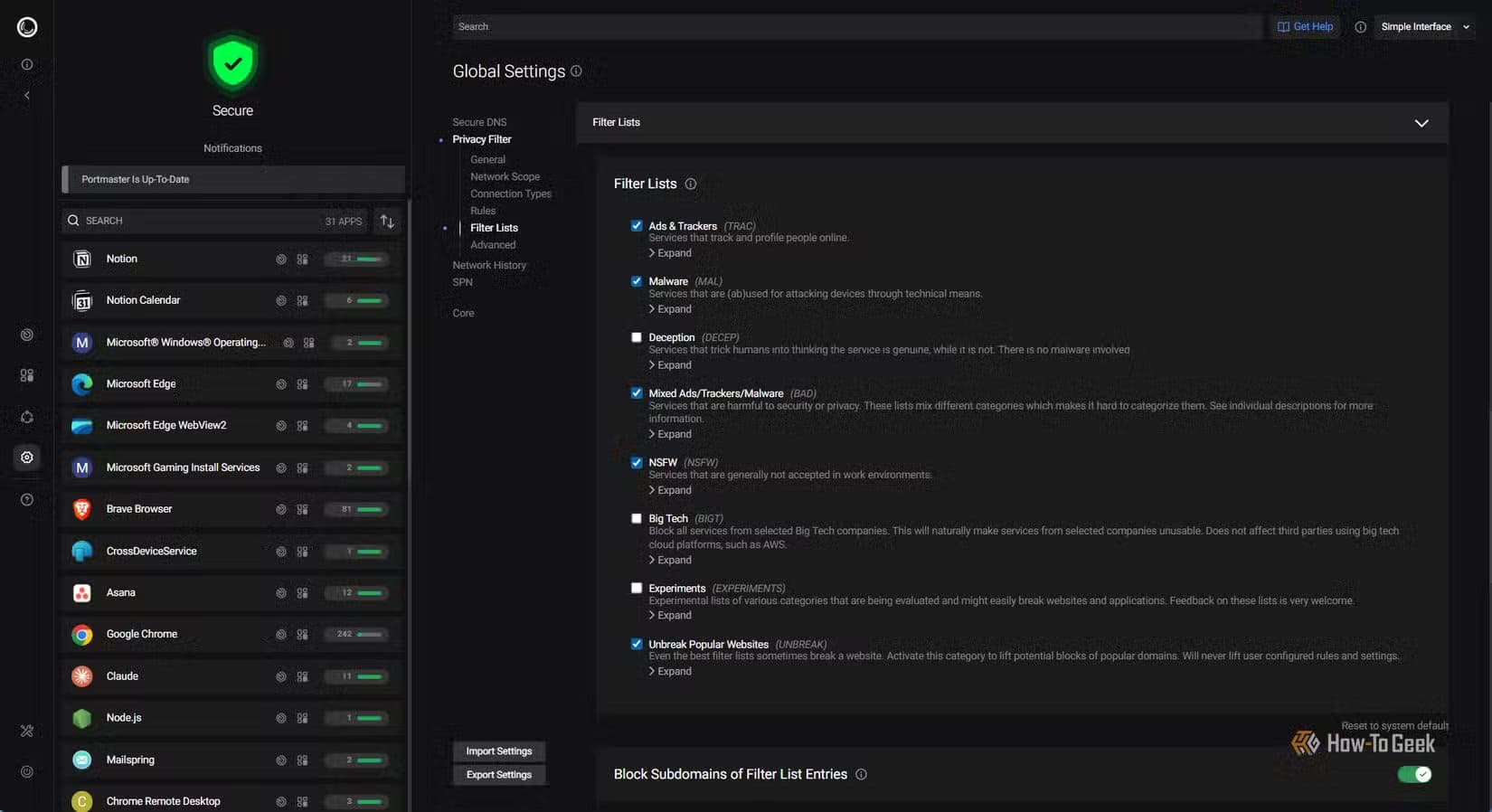
Task: Click the Portmaster logo icon
Action: (27, 27)
